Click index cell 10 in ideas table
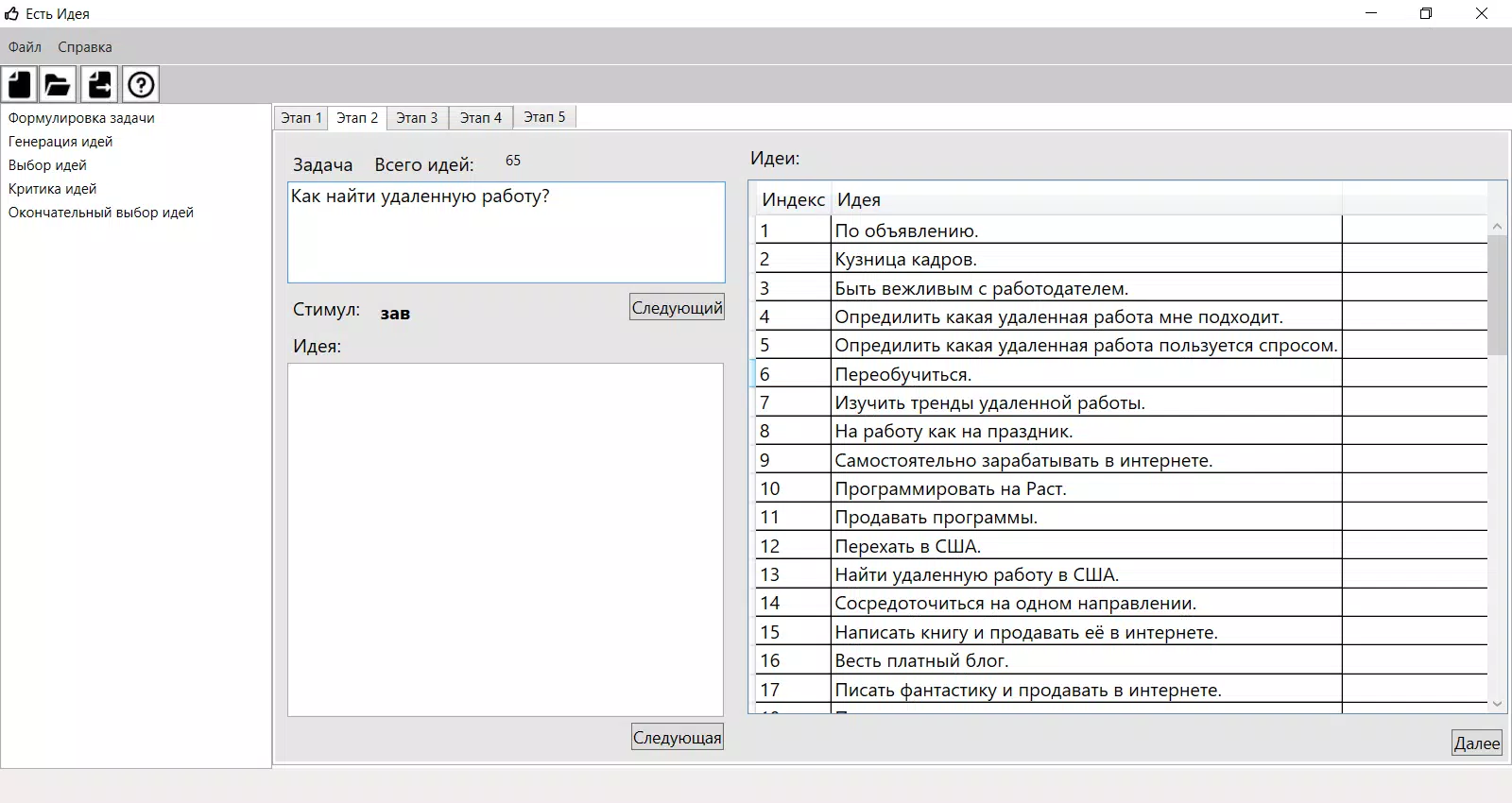The width and height of the screenshot is (1512, 803). click(x=793, y=488)
